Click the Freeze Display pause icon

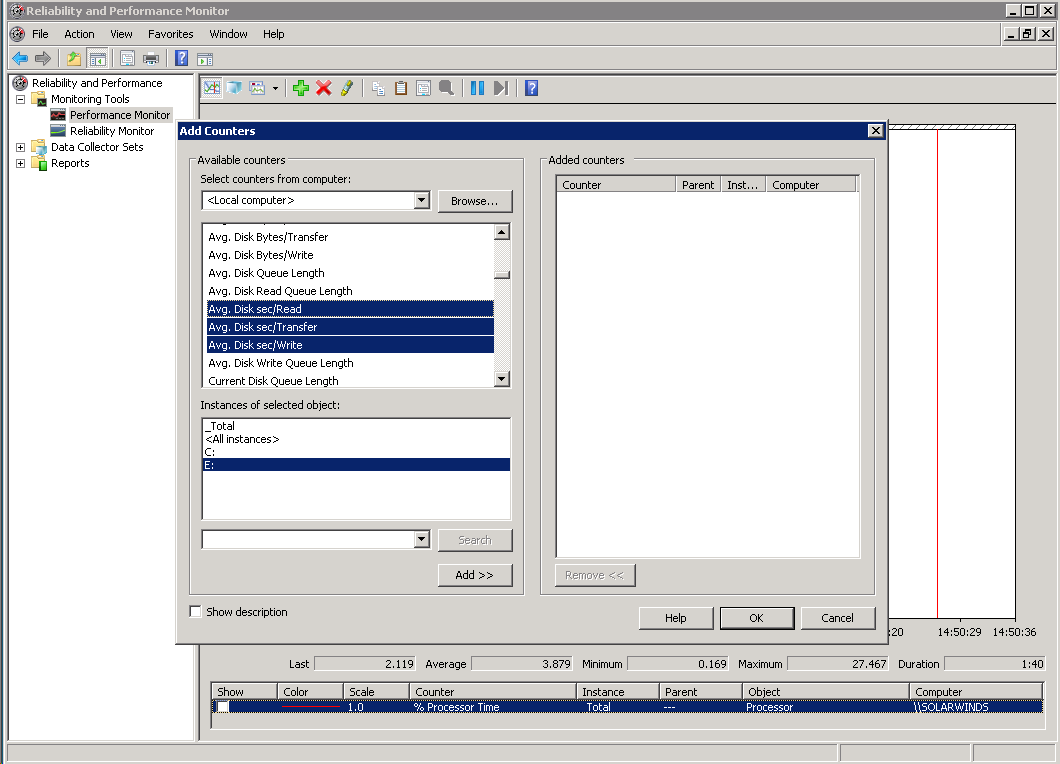tap(477, 88)
